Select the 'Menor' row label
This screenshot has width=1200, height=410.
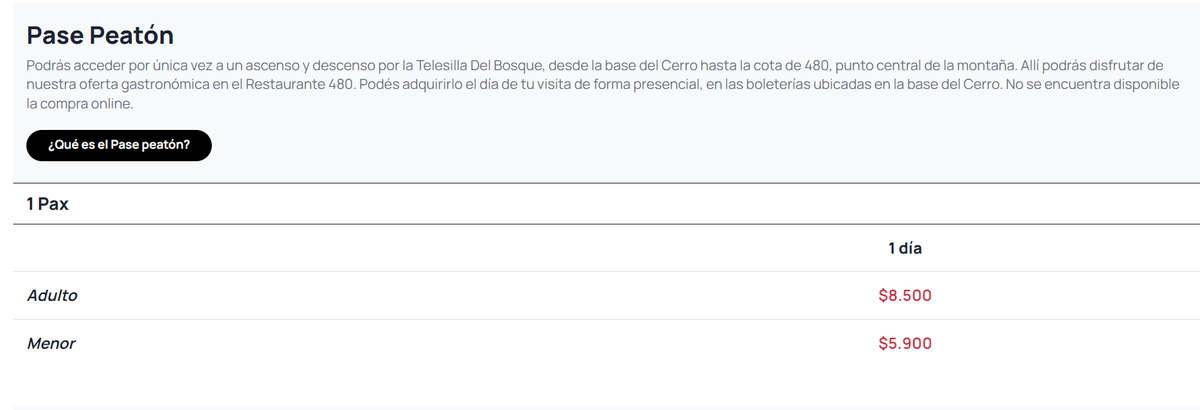pyautogui.click(x=51, y=344)
